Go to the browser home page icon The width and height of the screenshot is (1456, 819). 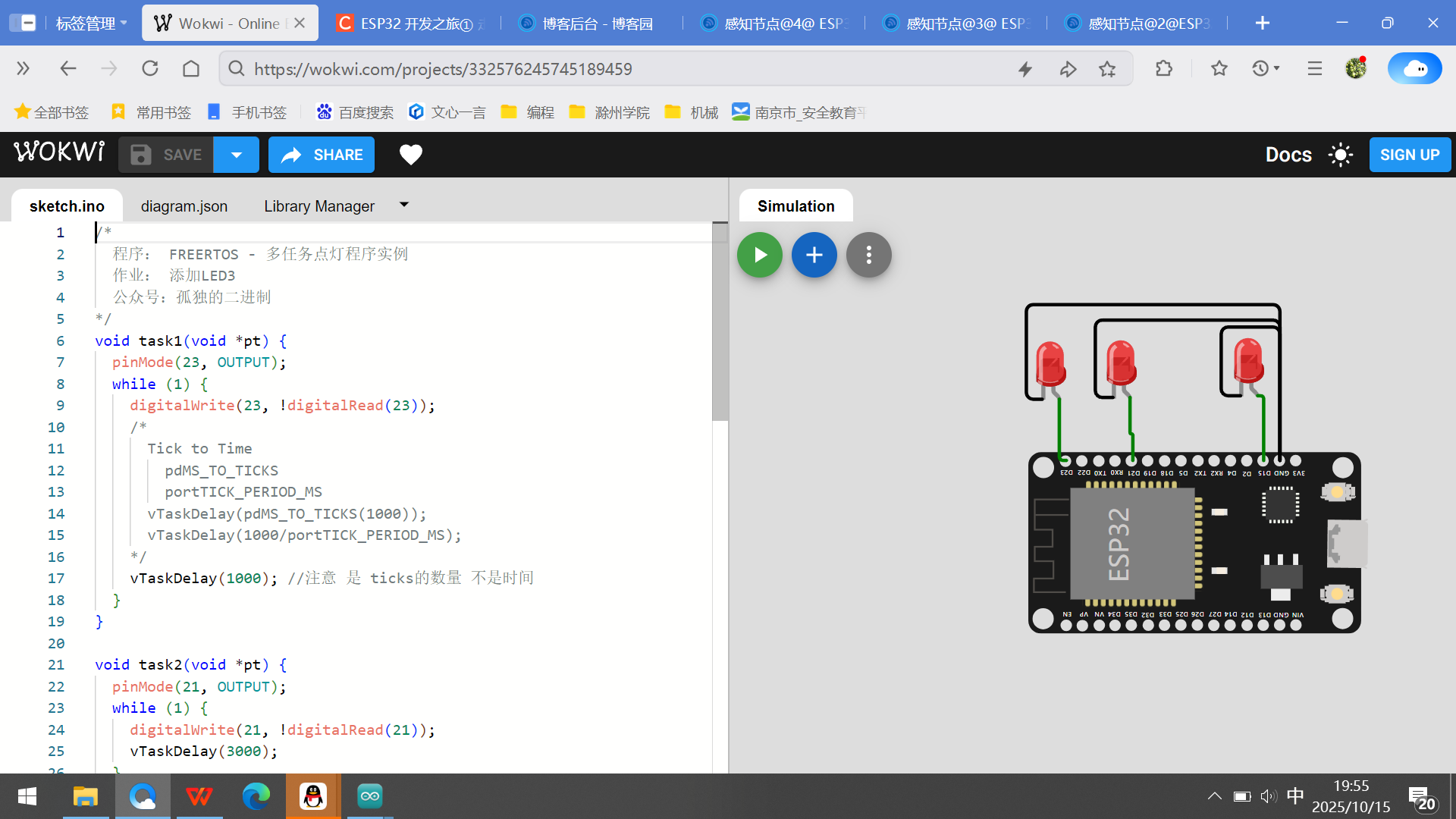(191, 69)
